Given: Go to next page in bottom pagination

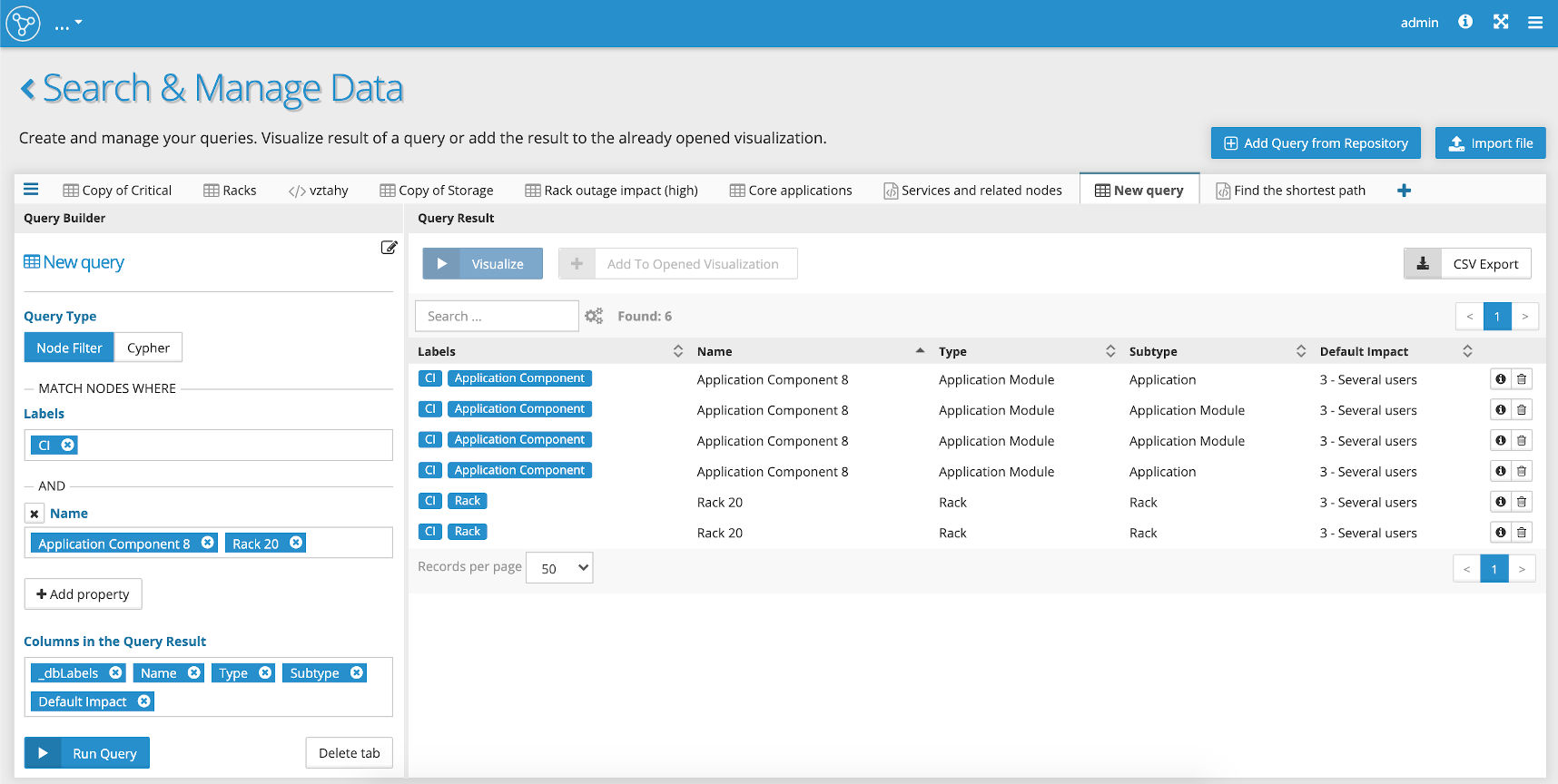Looking at the screenshot, I should 1522,569.
